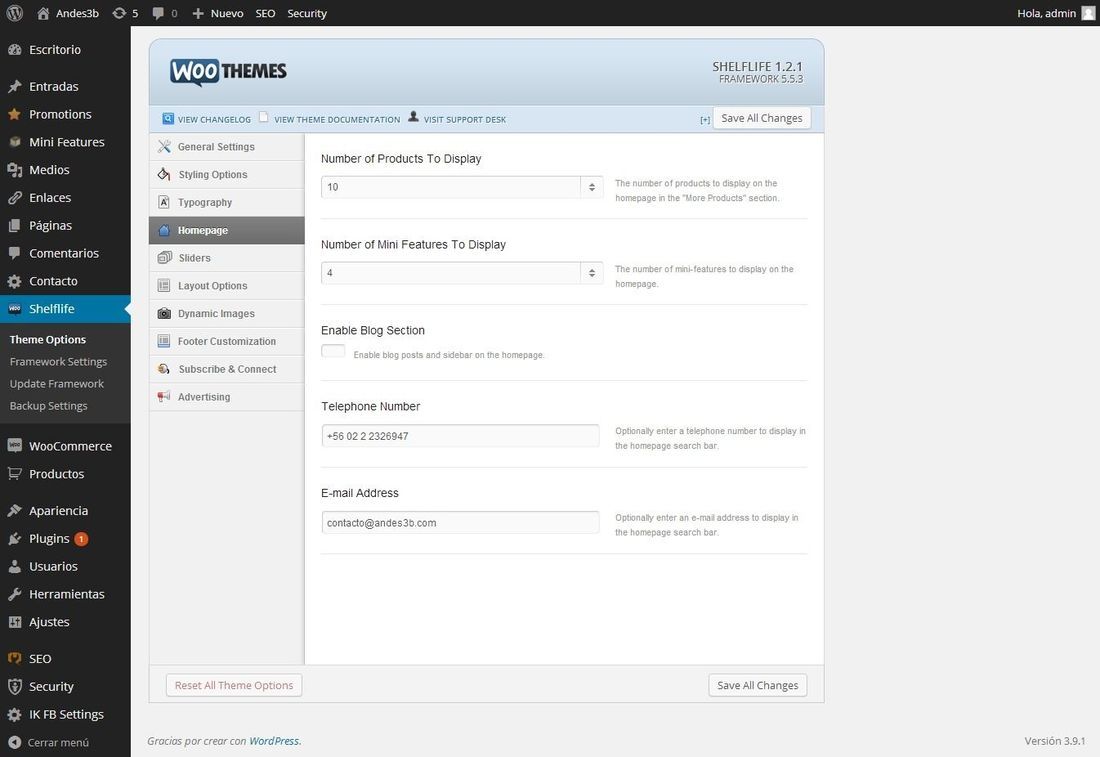Switch to the Typography tab
This screenshot has width=1100, height=757.
tap(227, 202)
